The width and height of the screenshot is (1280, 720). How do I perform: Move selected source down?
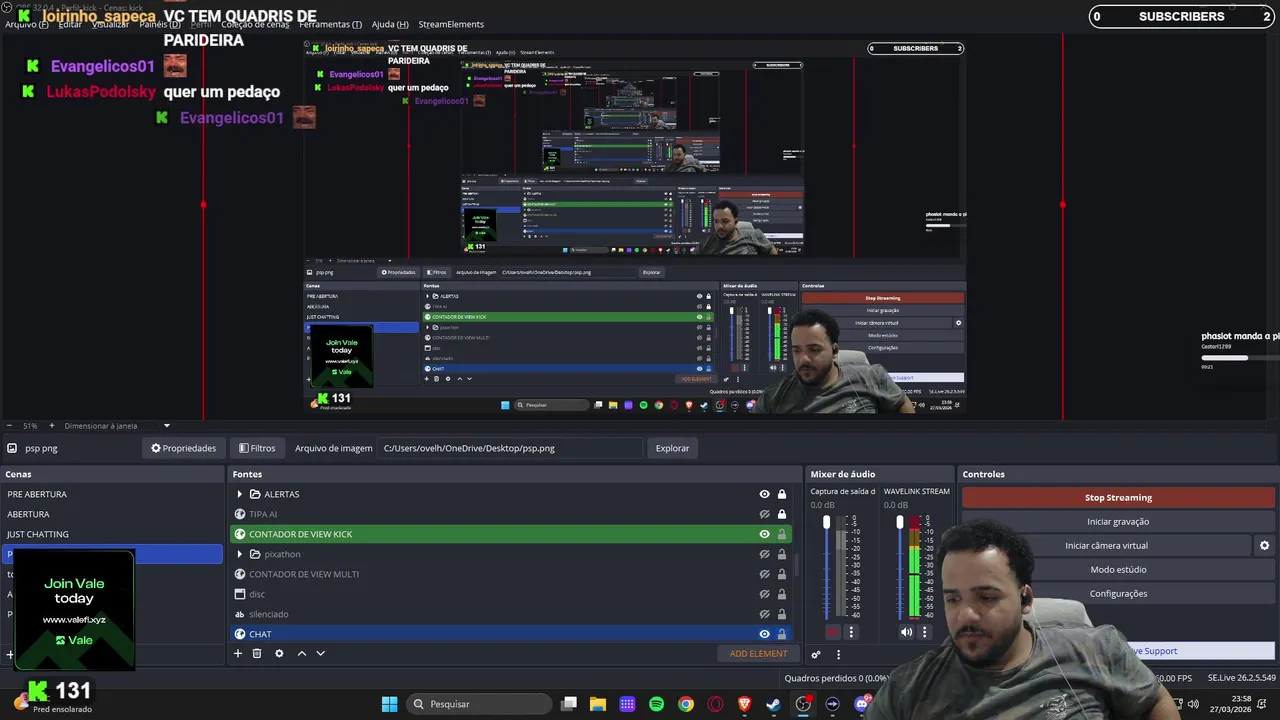click(x=321, y=653)
